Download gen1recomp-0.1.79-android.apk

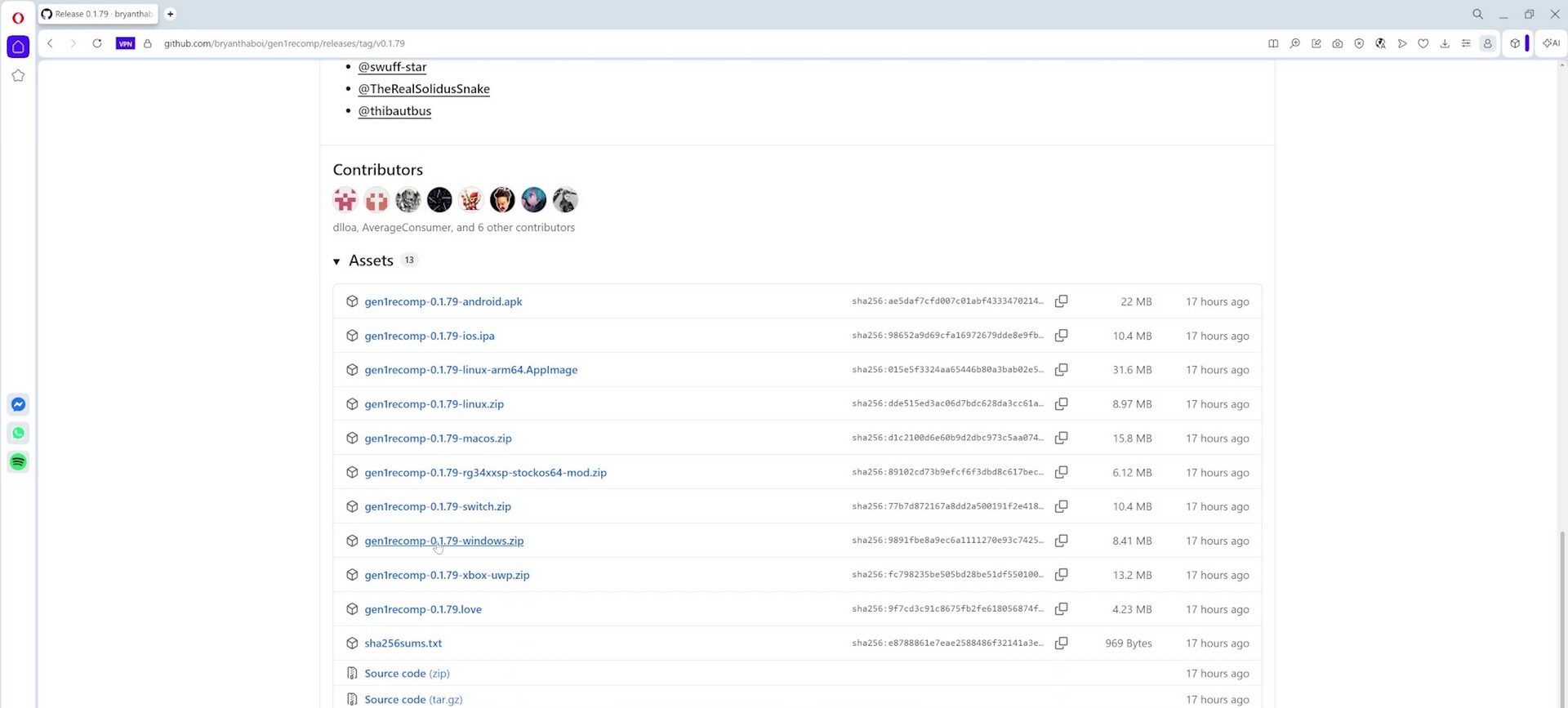coord(443,301)
